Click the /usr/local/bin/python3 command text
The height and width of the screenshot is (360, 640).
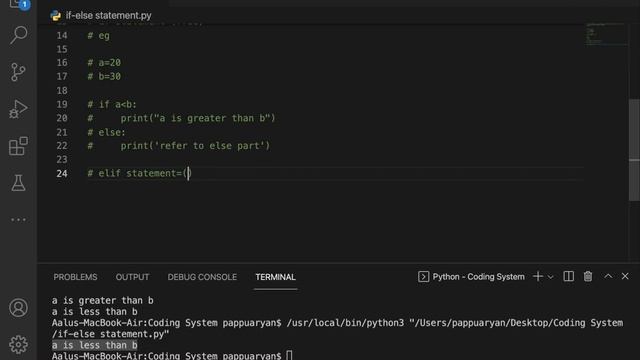click(345, 323)
